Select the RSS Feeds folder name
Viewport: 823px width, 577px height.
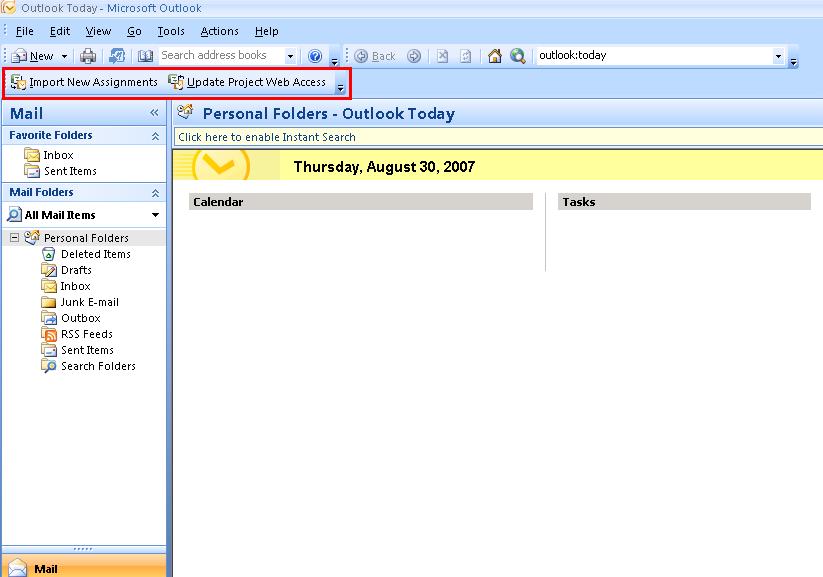pos(87,334)
